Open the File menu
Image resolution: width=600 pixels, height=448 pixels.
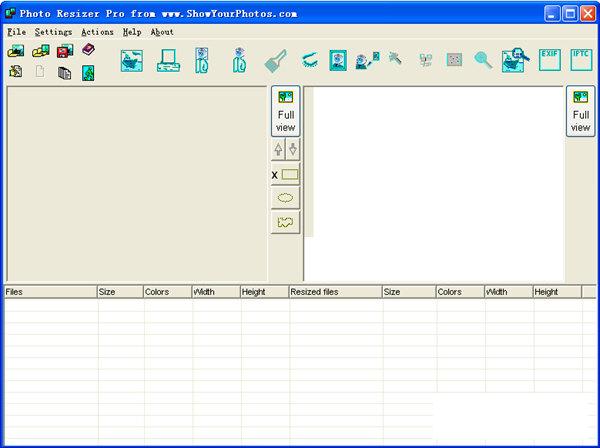(x=16, y=32)
